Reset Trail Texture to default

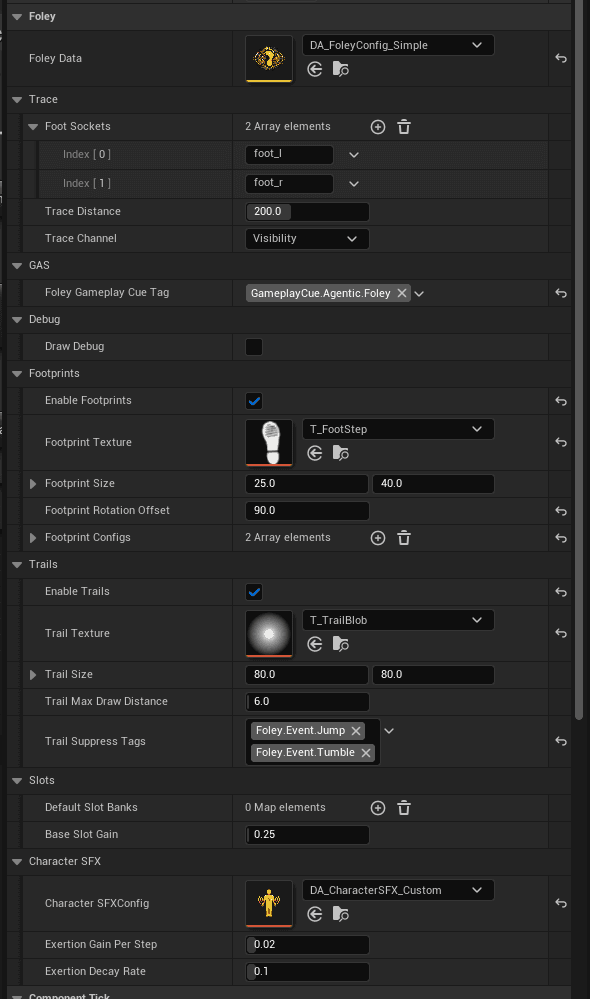pyautogui.click(x=561, y=633)
